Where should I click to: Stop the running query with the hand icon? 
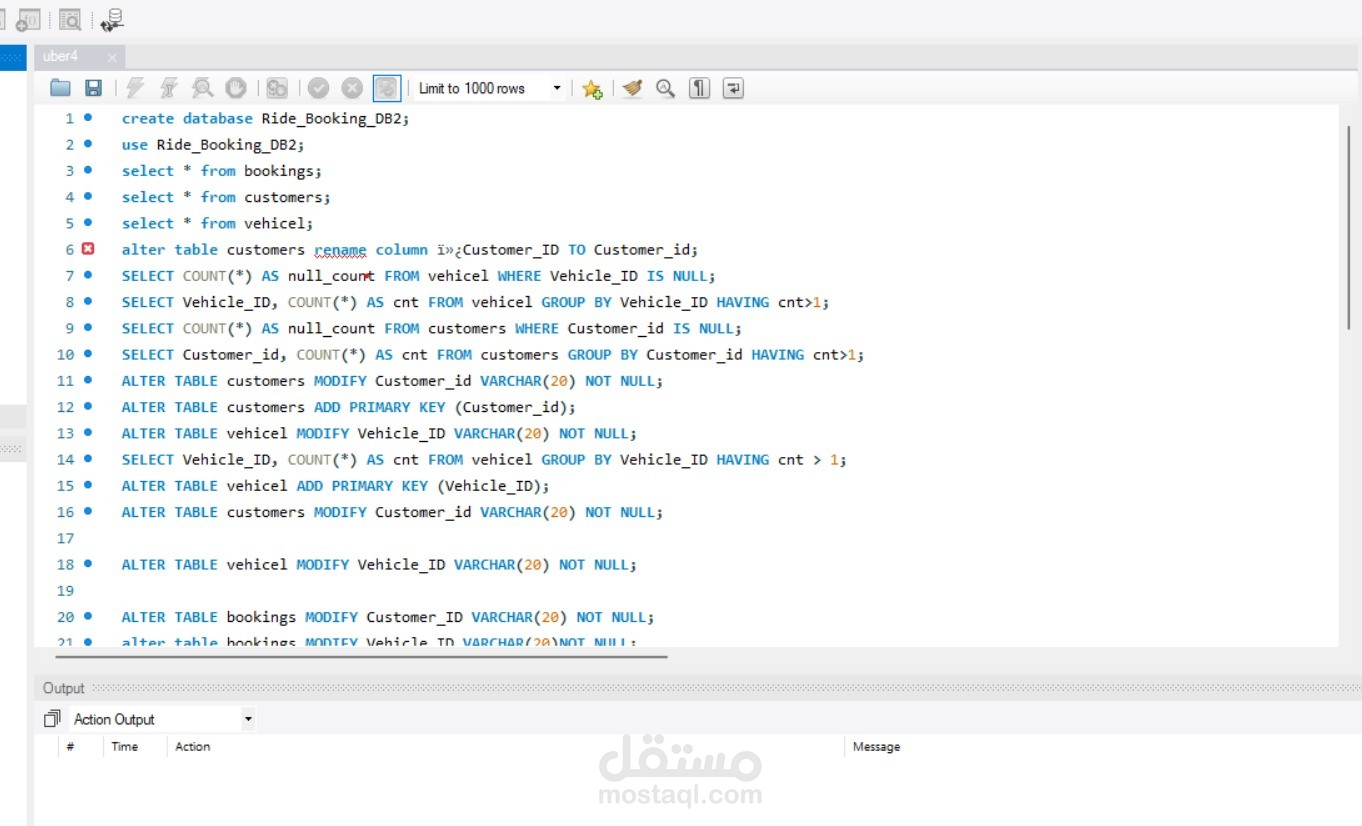(x=235, y=88)
